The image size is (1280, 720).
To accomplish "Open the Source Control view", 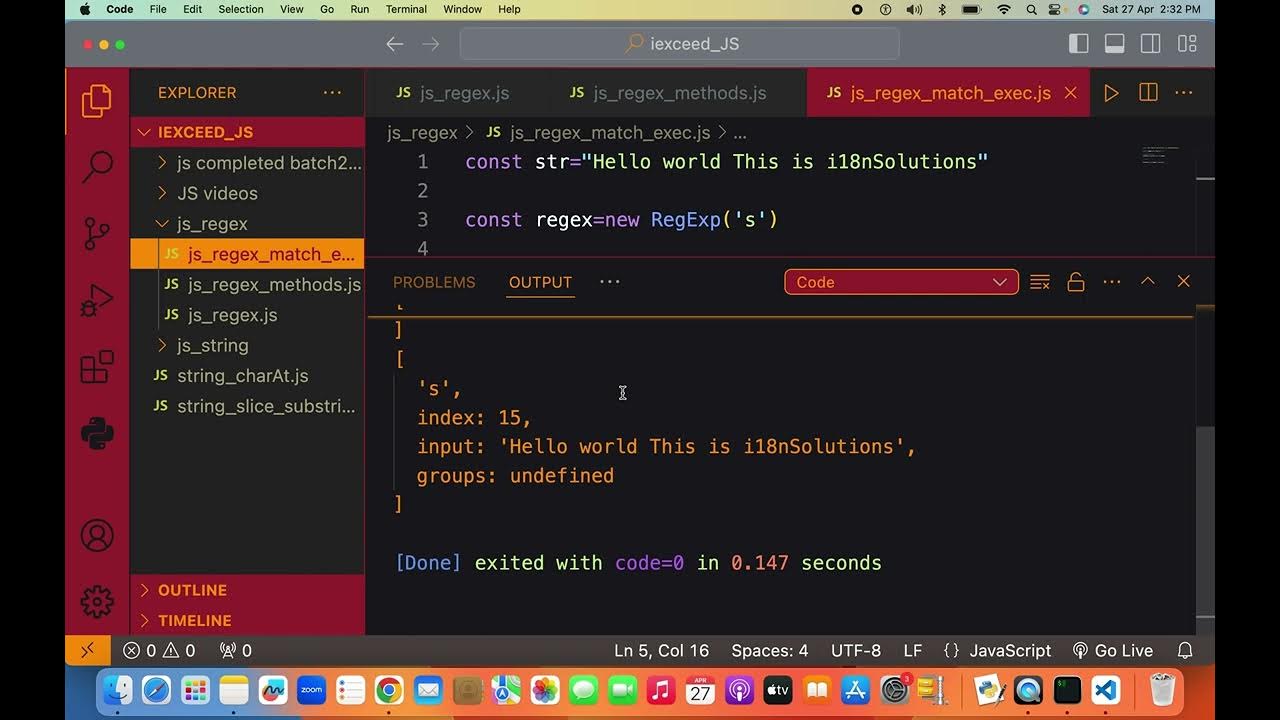I will [x=97, y=233].
